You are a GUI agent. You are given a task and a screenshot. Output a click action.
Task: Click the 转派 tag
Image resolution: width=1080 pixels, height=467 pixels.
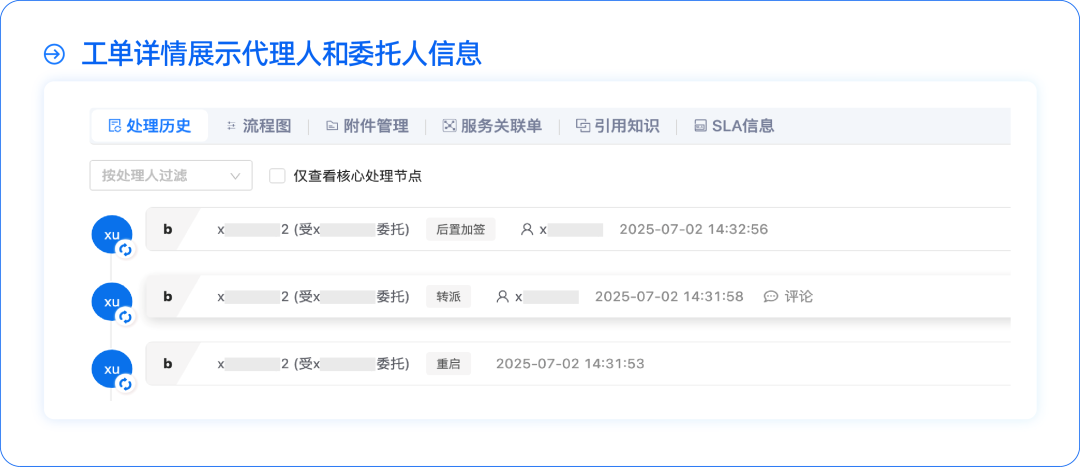tap(448, 296)
